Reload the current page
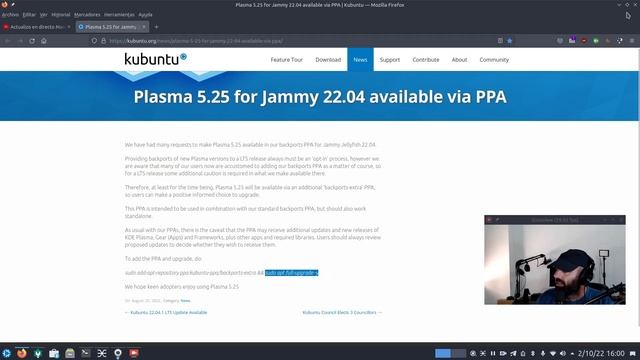640x360 pixels. (x=32, y=41)
